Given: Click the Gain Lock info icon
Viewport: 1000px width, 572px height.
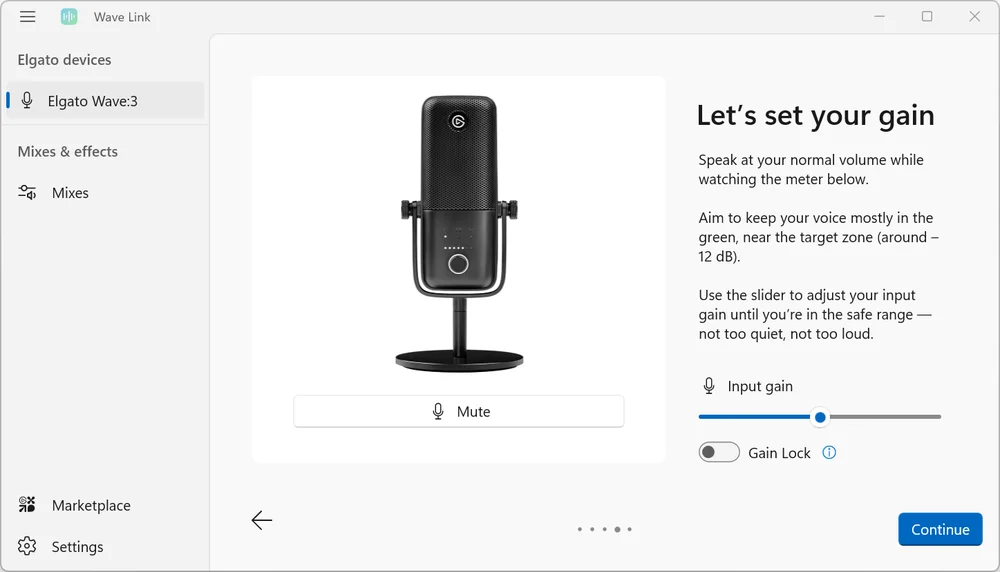Looking at the screenshot, I should [829, 453].
